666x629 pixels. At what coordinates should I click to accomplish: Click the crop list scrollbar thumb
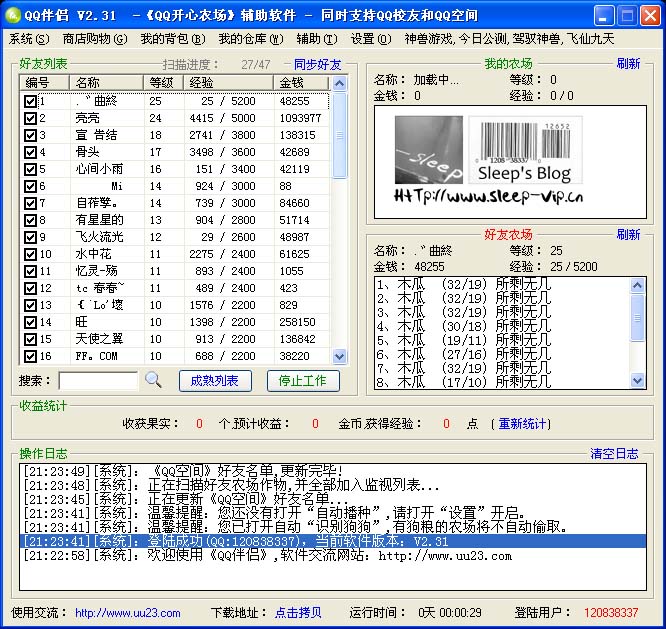[637, 317]
